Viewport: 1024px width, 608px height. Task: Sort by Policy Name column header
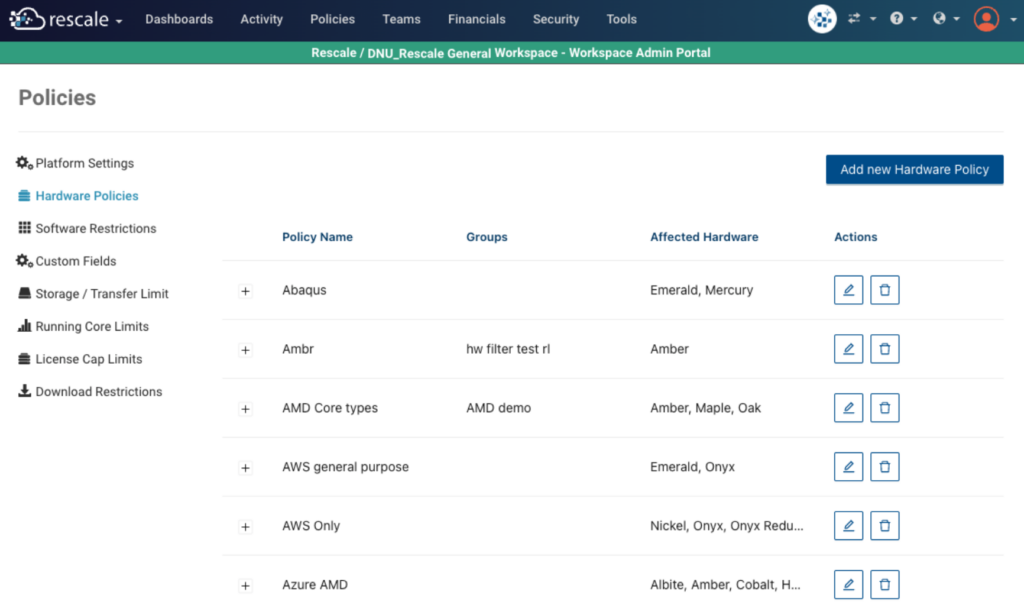(317, 237)
